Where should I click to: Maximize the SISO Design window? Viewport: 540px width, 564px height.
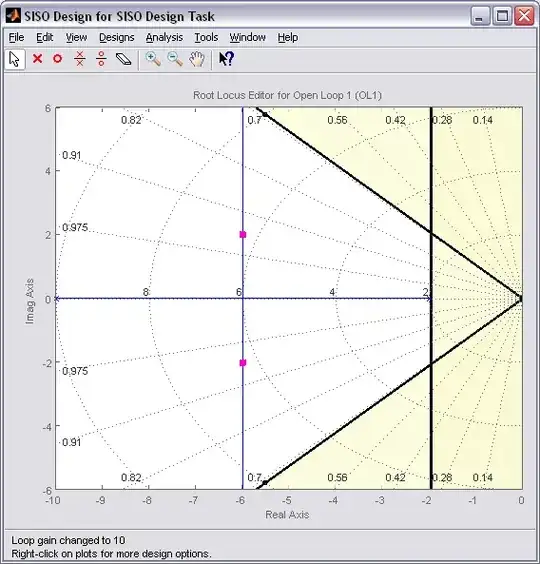[502, 16]
